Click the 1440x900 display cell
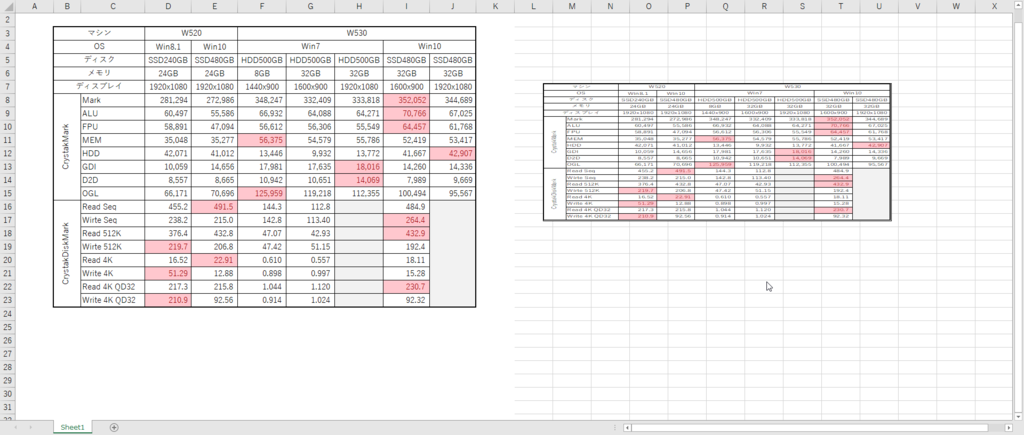The image size is (1024, 435). click(x=262, y=87)
